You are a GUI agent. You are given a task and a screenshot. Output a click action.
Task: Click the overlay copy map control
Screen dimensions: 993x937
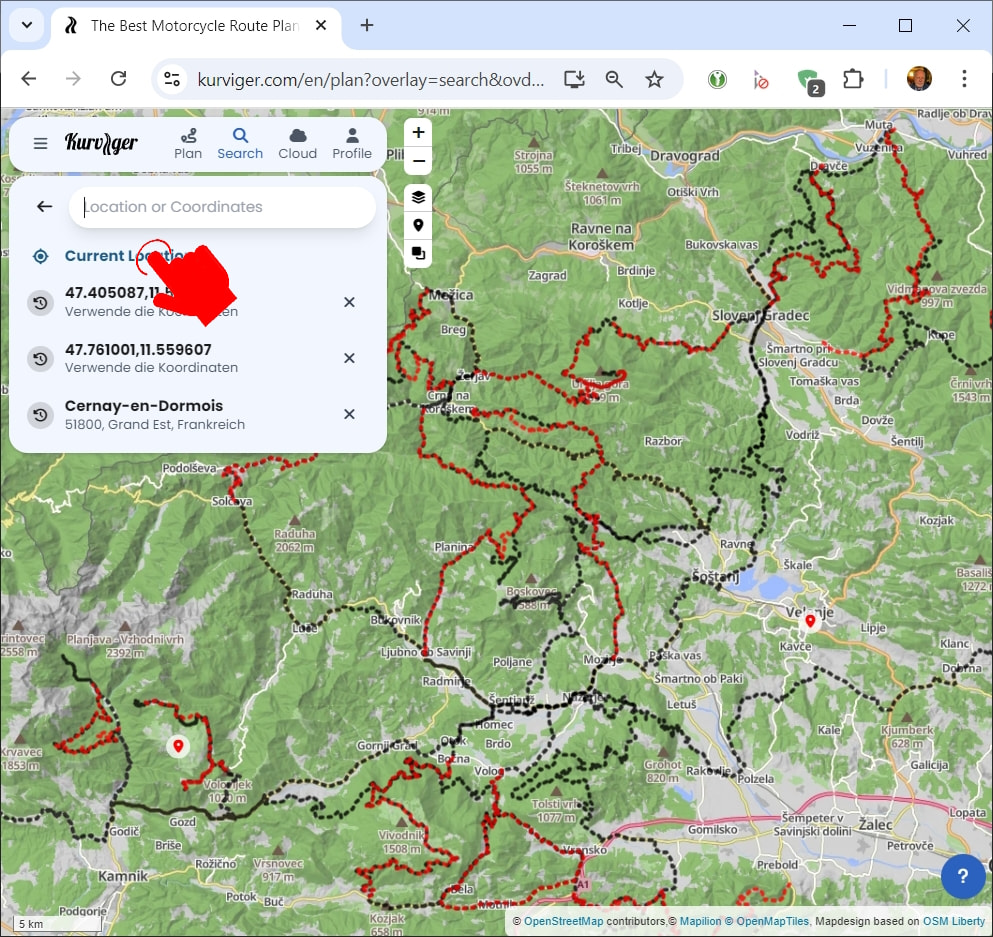(418, 254)
